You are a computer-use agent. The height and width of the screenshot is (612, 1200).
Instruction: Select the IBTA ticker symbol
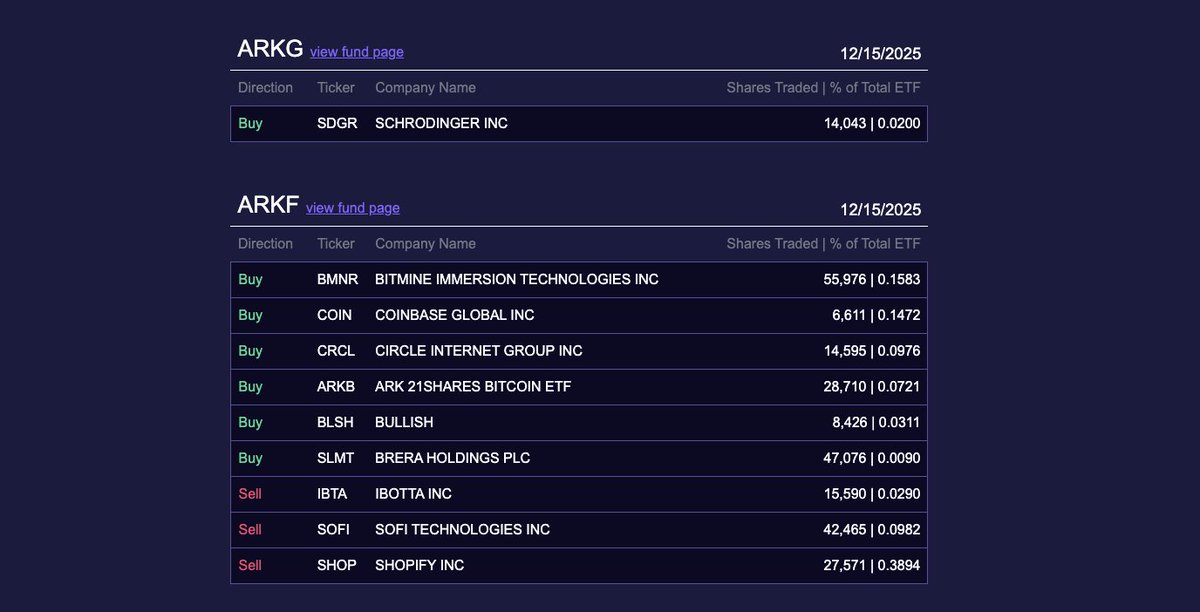[334, 494]
